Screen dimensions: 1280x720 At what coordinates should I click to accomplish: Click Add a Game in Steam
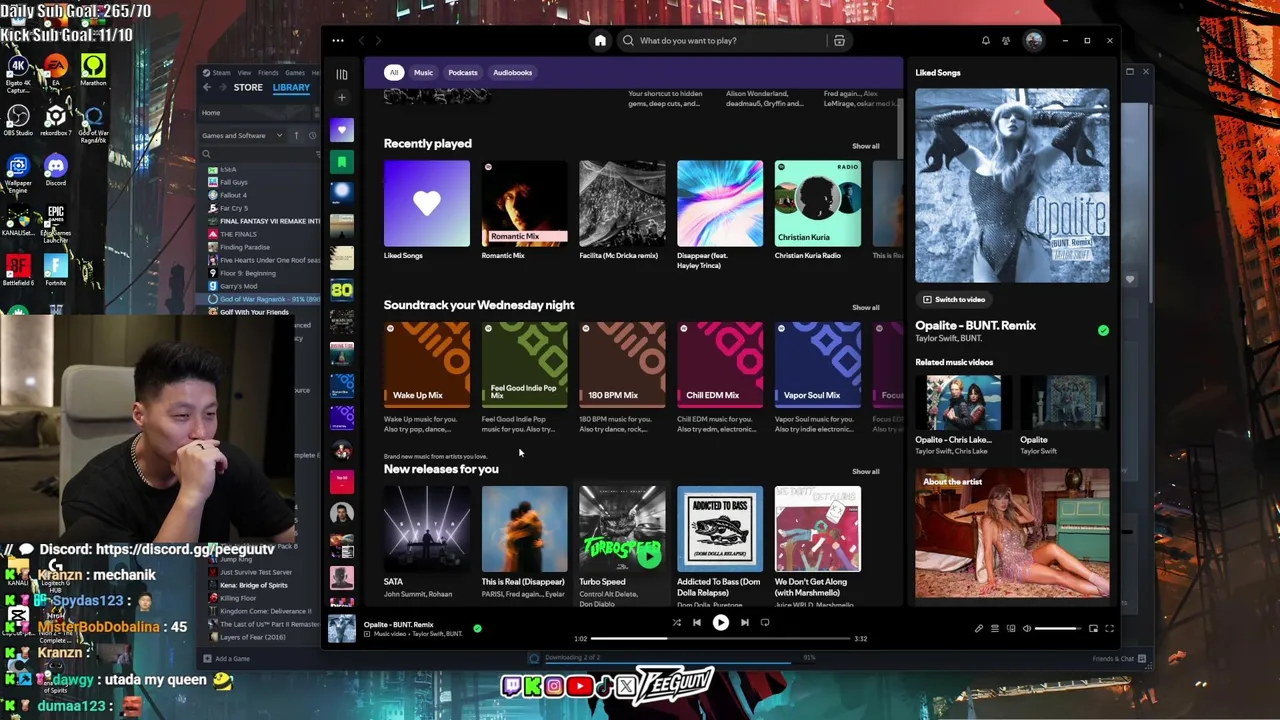pos(227,658)
